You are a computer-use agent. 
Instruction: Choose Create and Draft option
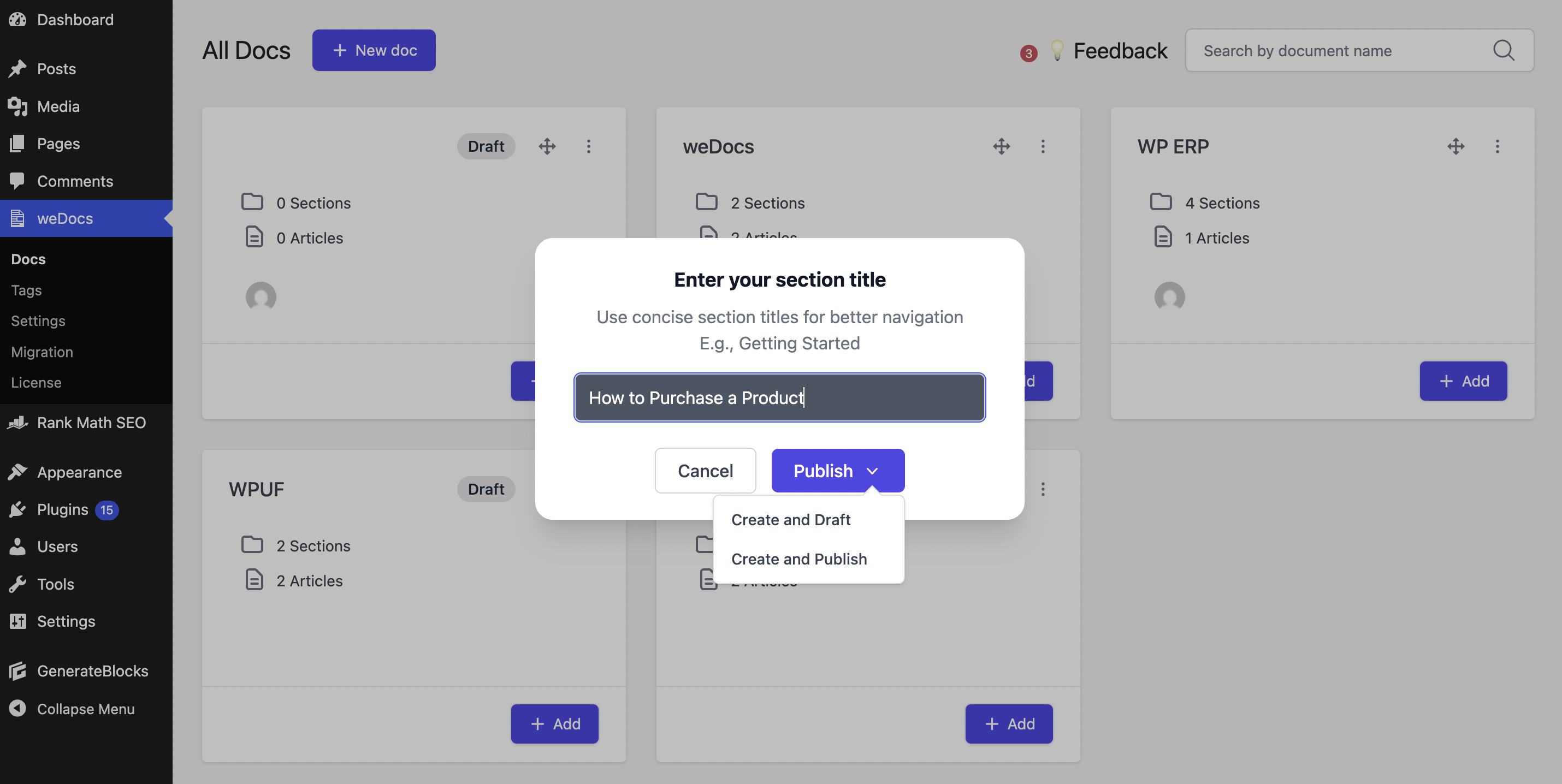791,520
